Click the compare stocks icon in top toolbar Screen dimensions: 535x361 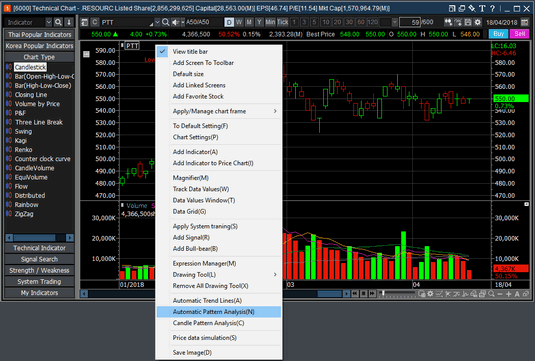coord(448,22)
